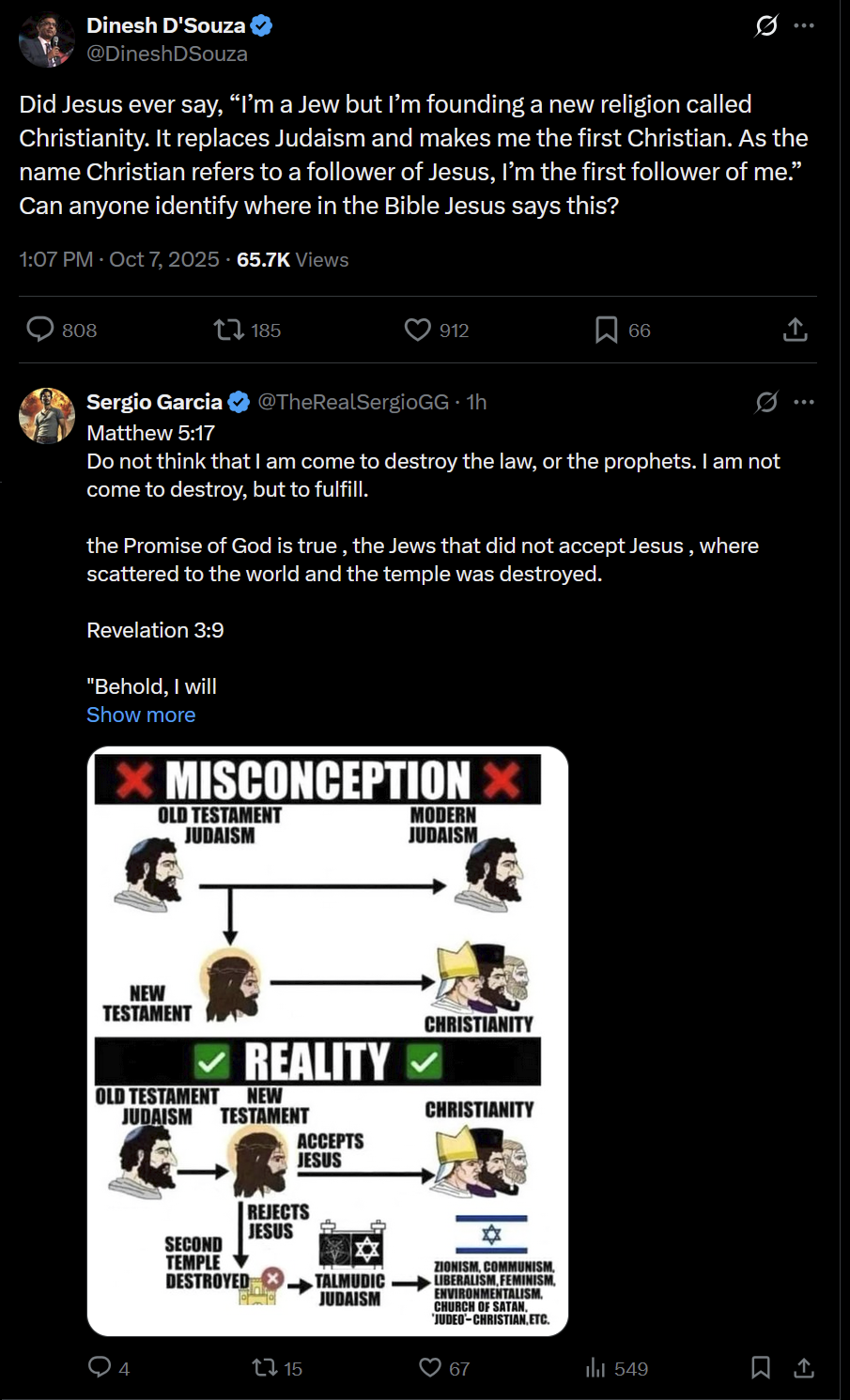
Task: Open the Misconception vs Reality image
Action: (328, 1040)
